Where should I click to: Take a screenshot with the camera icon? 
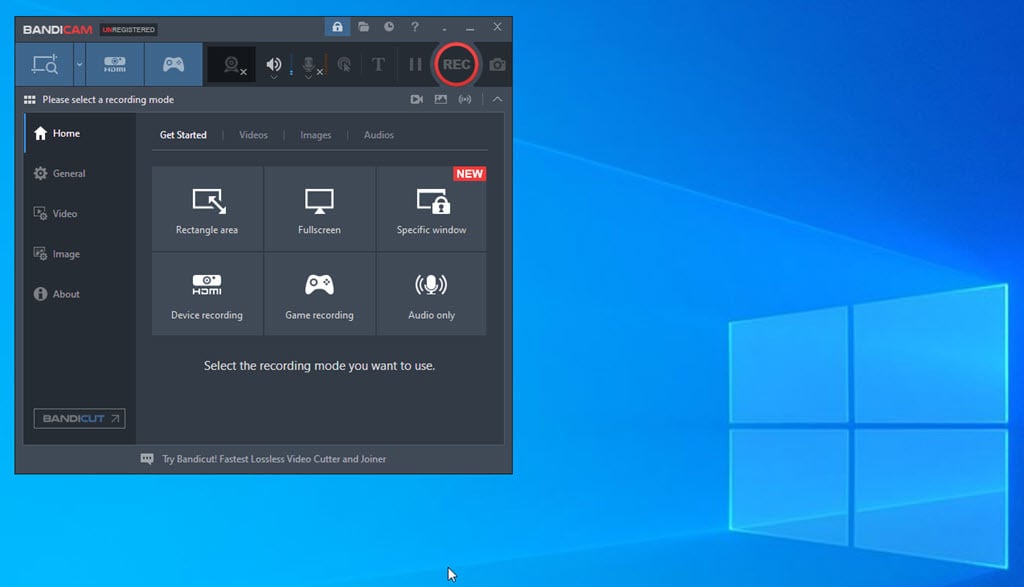coord(498,65)
